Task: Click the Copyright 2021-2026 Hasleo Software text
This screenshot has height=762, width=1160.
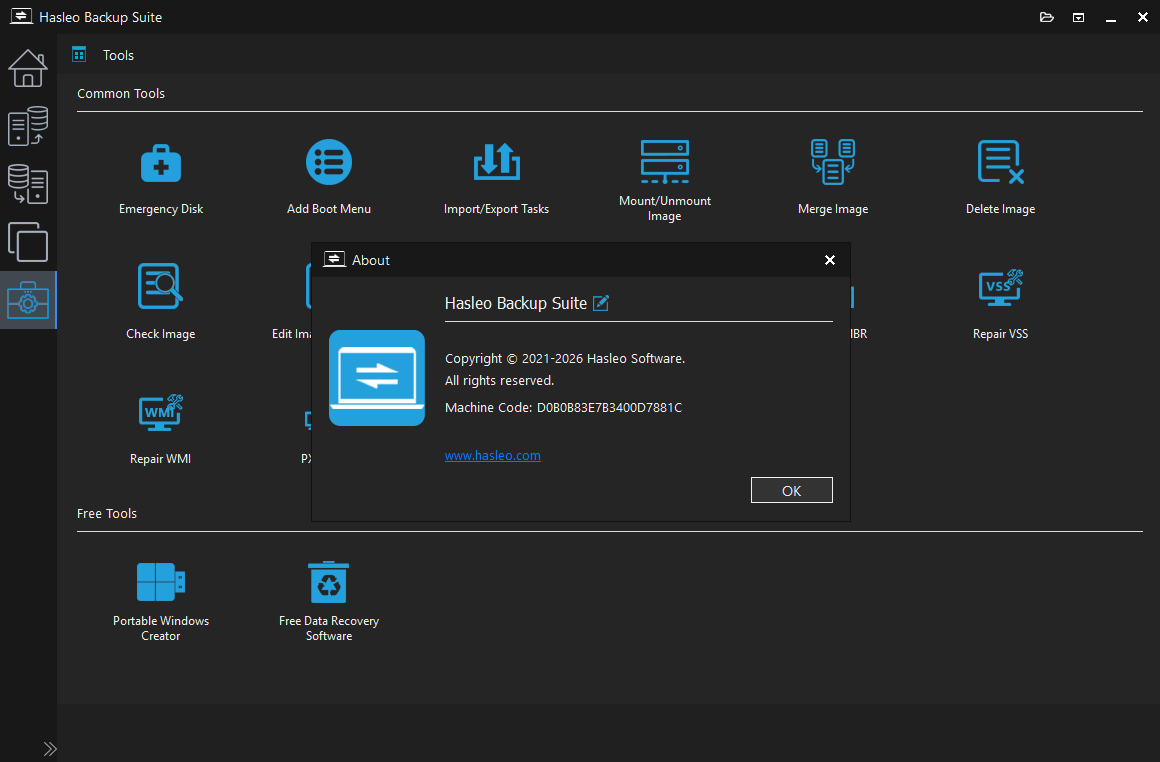Action: coord(564,359)
